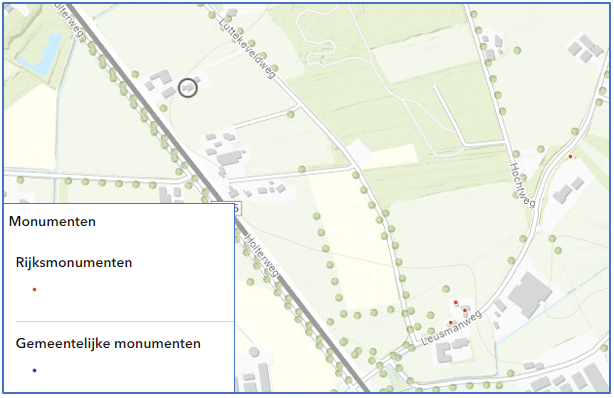Click the black circle marker around the building

pyautogui.click(x=188, y=88)
